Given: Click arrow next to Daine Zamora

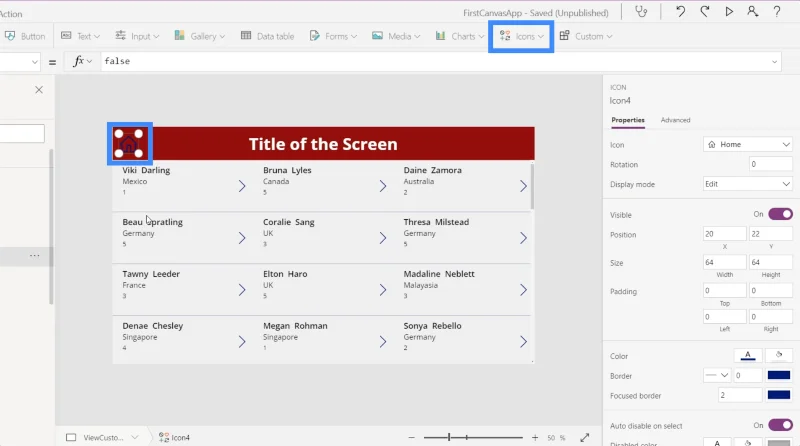Looking at the screenshot, I should click(x=523, y=186).
